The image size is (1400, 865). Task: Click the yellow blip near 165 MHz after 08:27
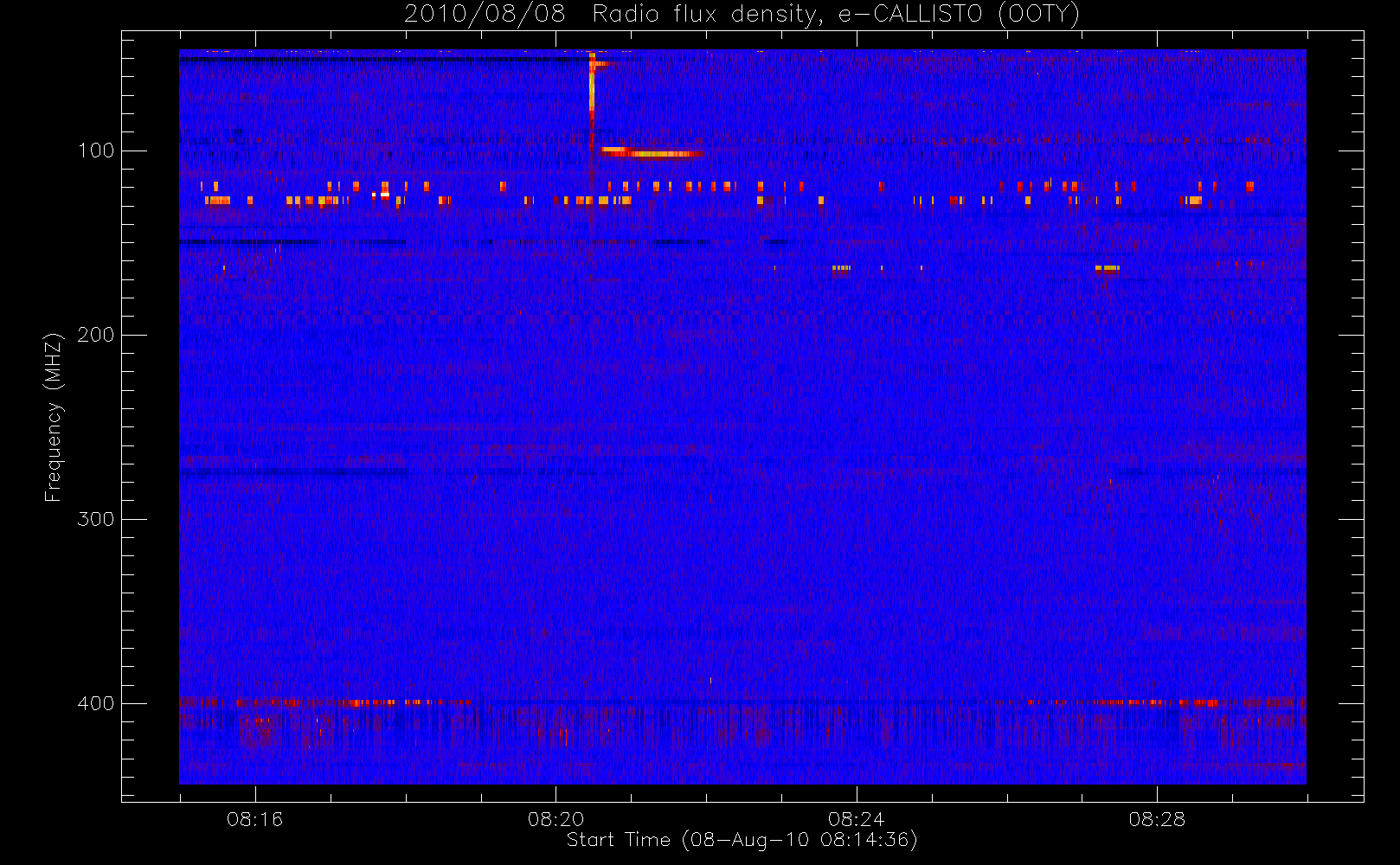[1107, 268]
